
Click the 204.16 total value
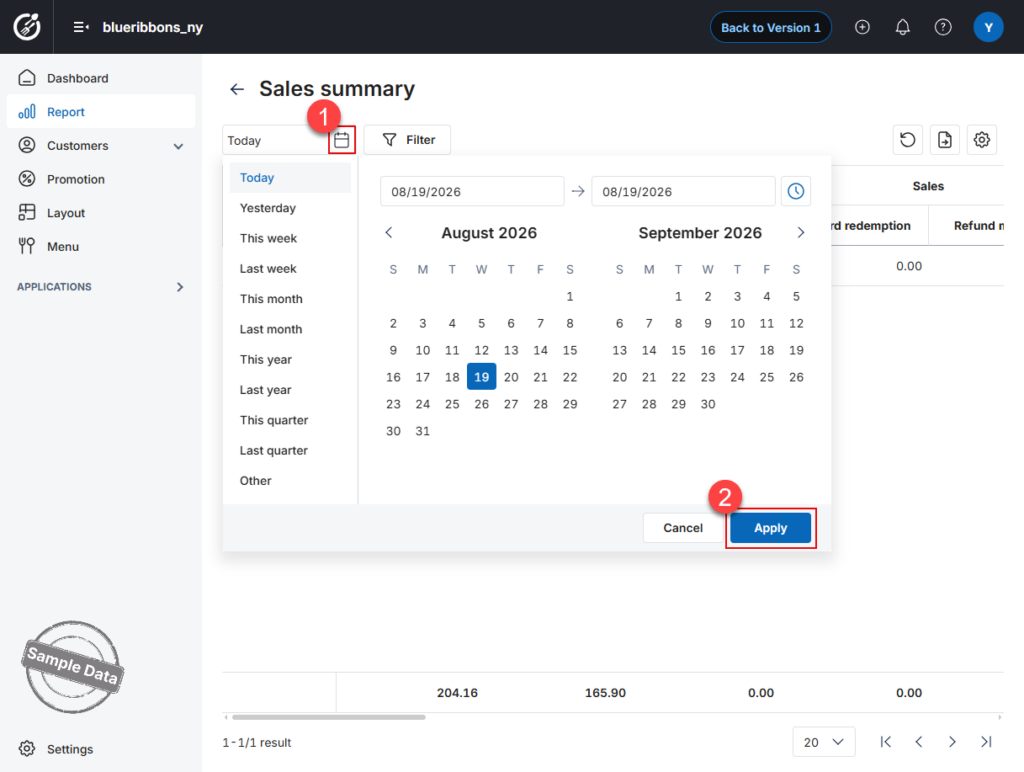click(457, 693)
